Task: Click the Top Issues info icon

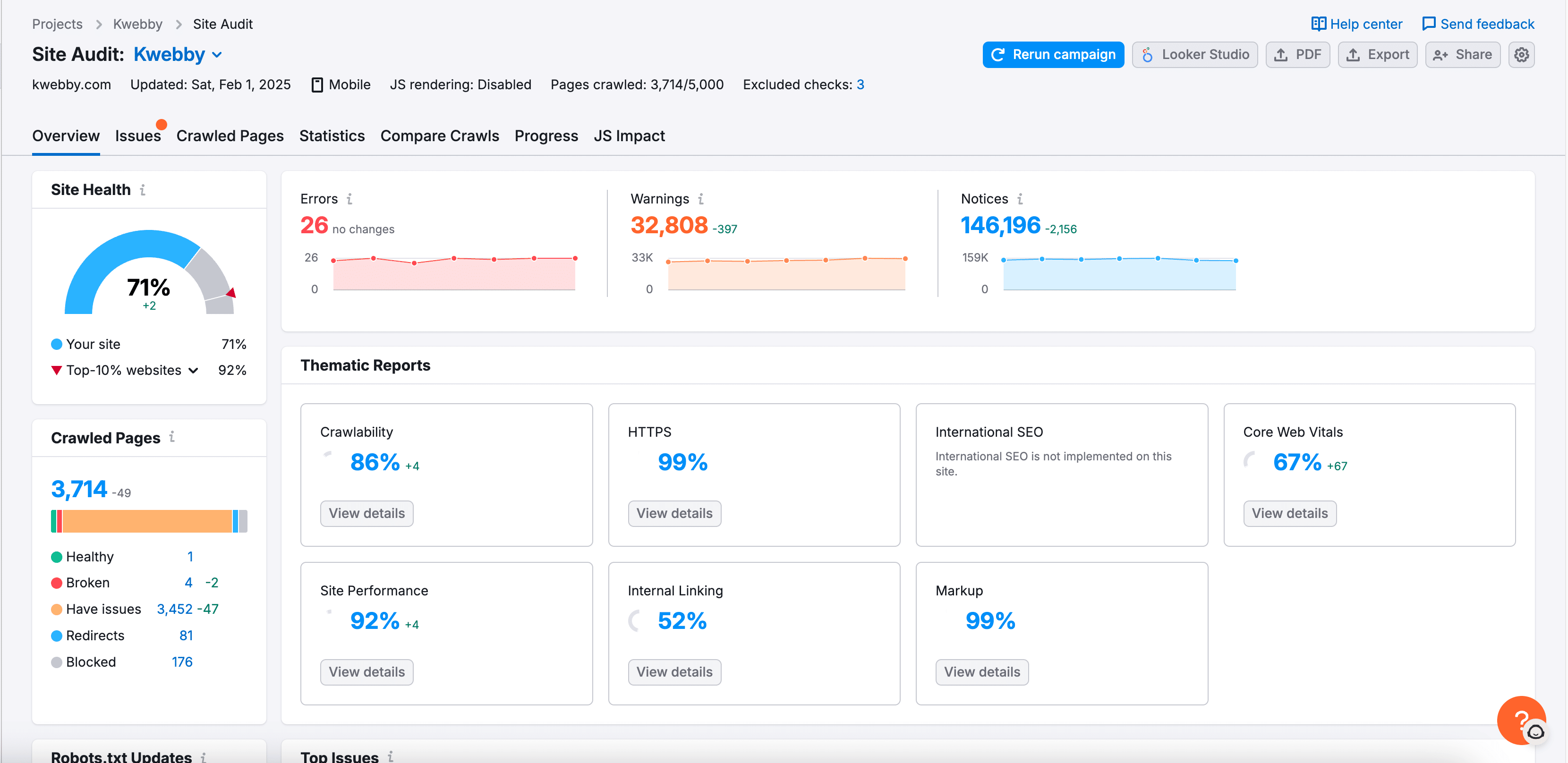Action: pyautogui.click(x=391, y=756)
